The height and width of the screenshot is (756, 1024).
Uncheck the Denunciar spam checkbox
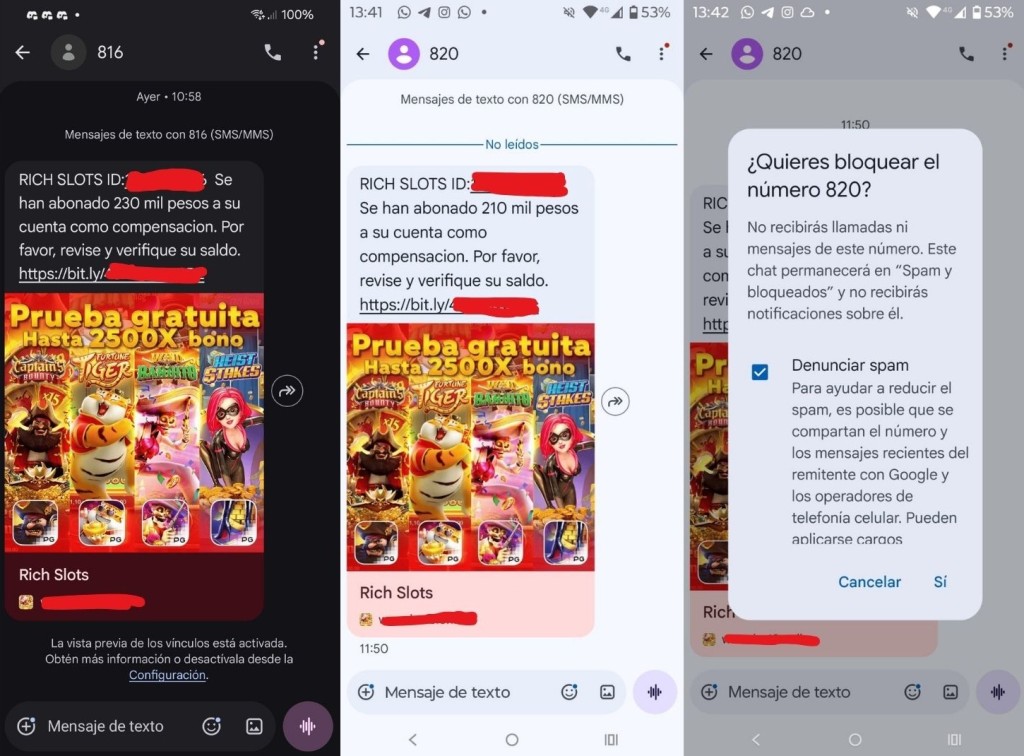pyautogui.click(x=760, y=372)
